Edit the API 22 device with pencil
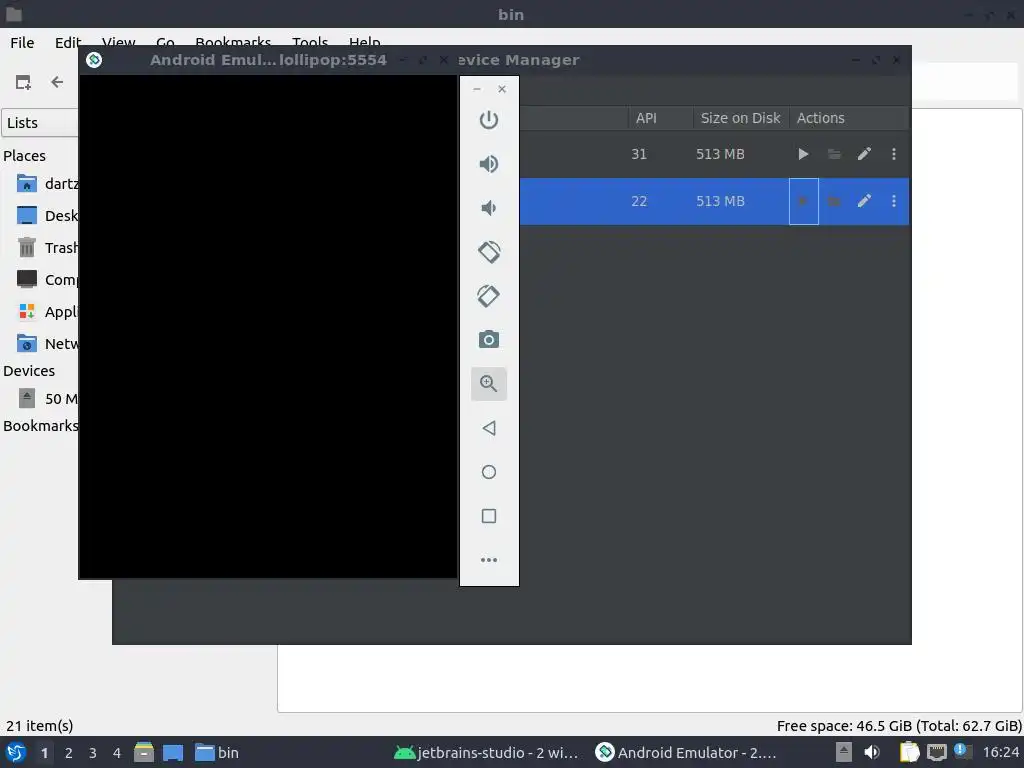Image resolution: width=1024 pixels, height=768 pixels. coord(864,201)
